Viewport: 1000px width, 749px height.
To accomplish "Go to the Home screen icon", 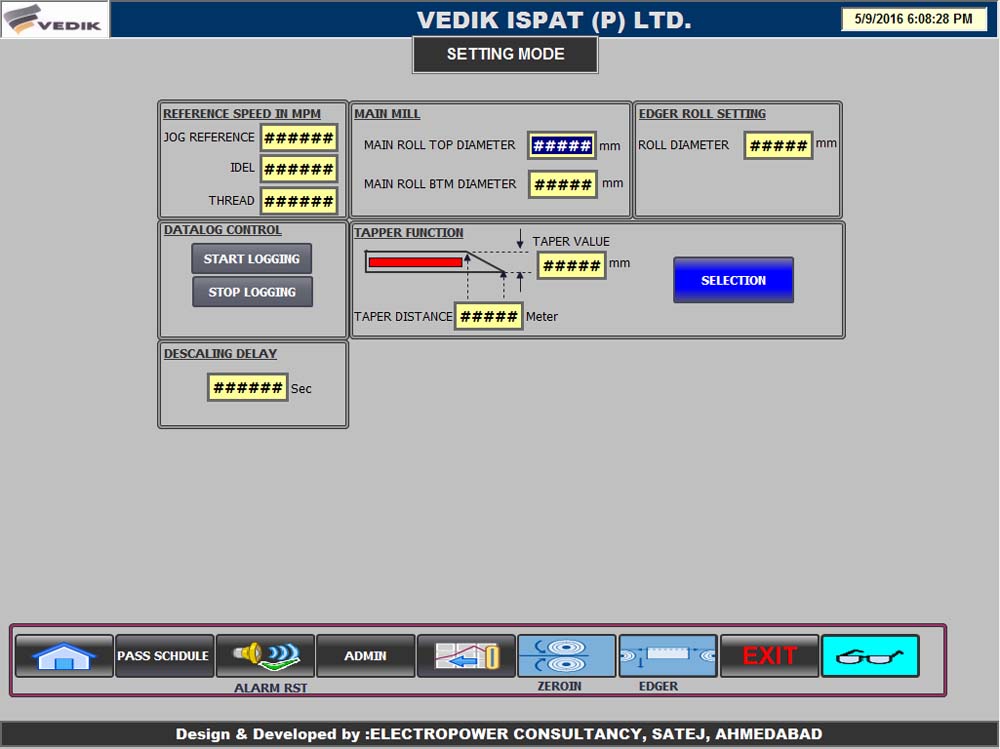I will point(64,656).
